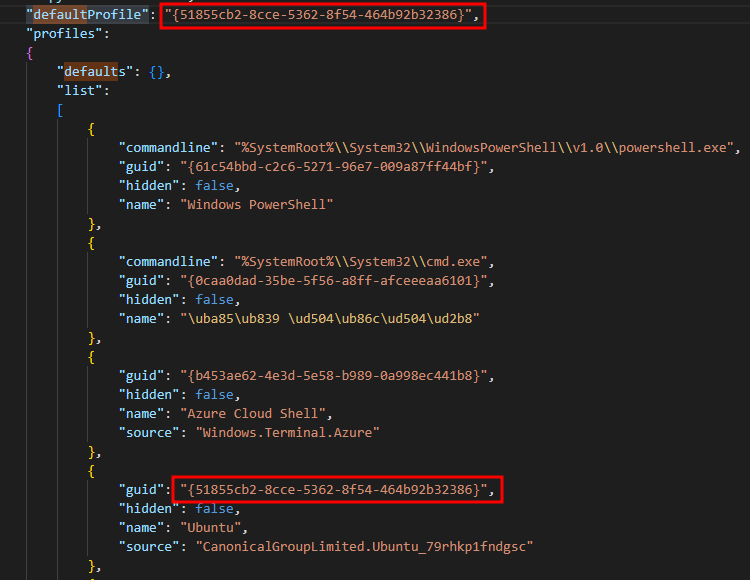Image resolution: width=750 pixels, height=580 pixels.
Task: Select GUID 61c54bbd-c2c6-5271 value
Action: [x=334, y=166]
